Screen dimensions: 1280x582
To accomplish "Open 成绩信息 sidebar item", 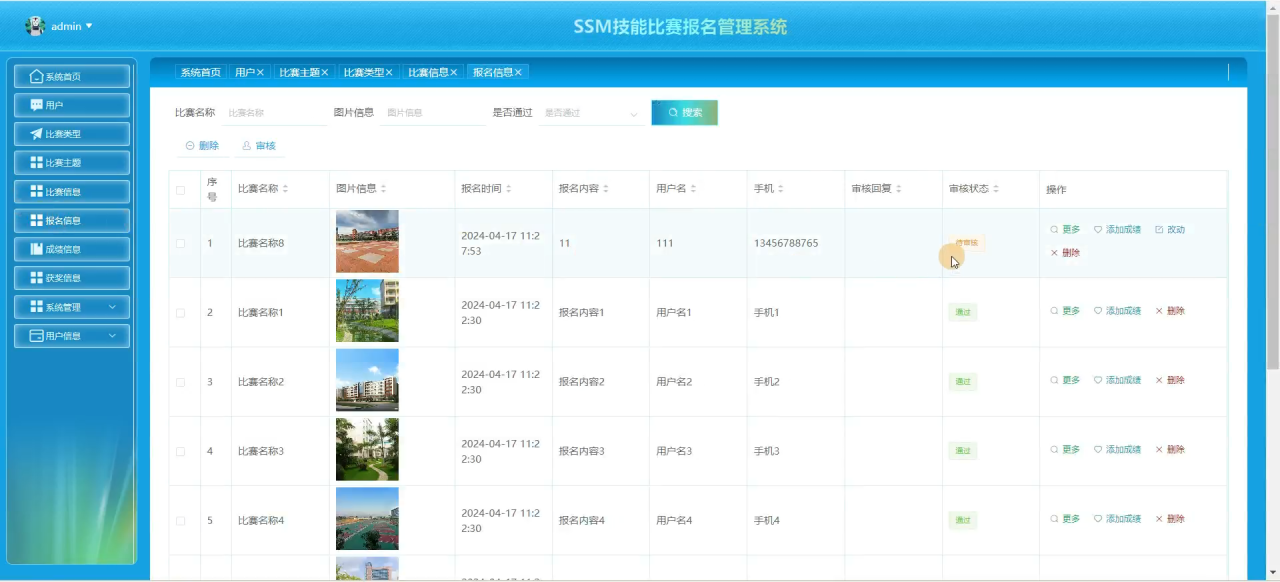I will point(72,250).
